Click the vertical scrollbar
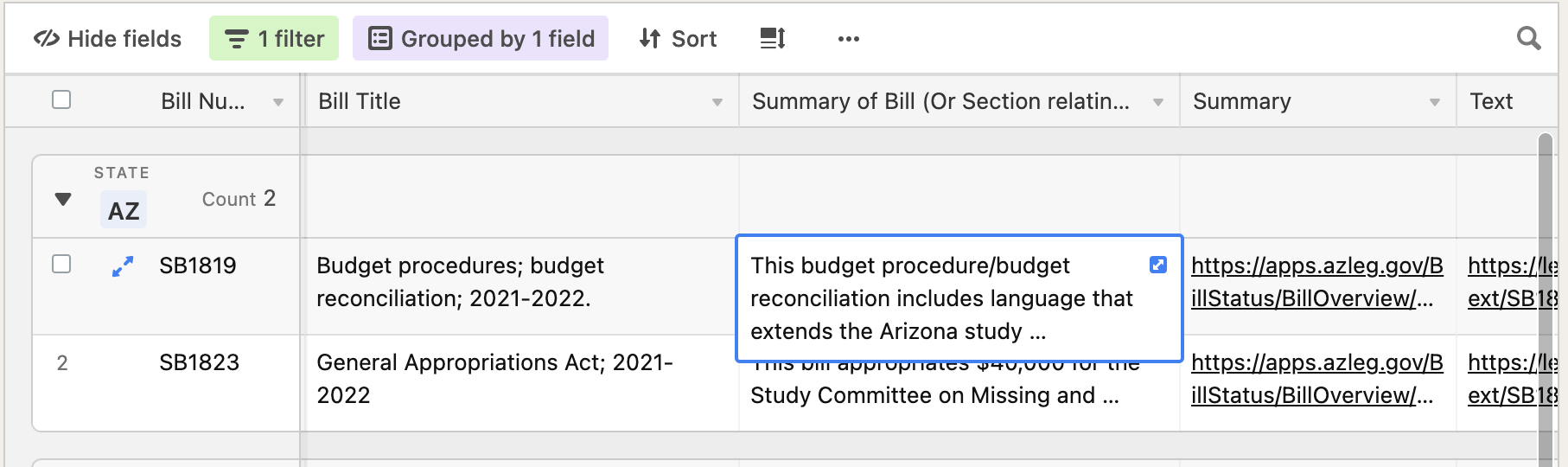This screenshot has height=467, width=1568. pos(1546,298)
